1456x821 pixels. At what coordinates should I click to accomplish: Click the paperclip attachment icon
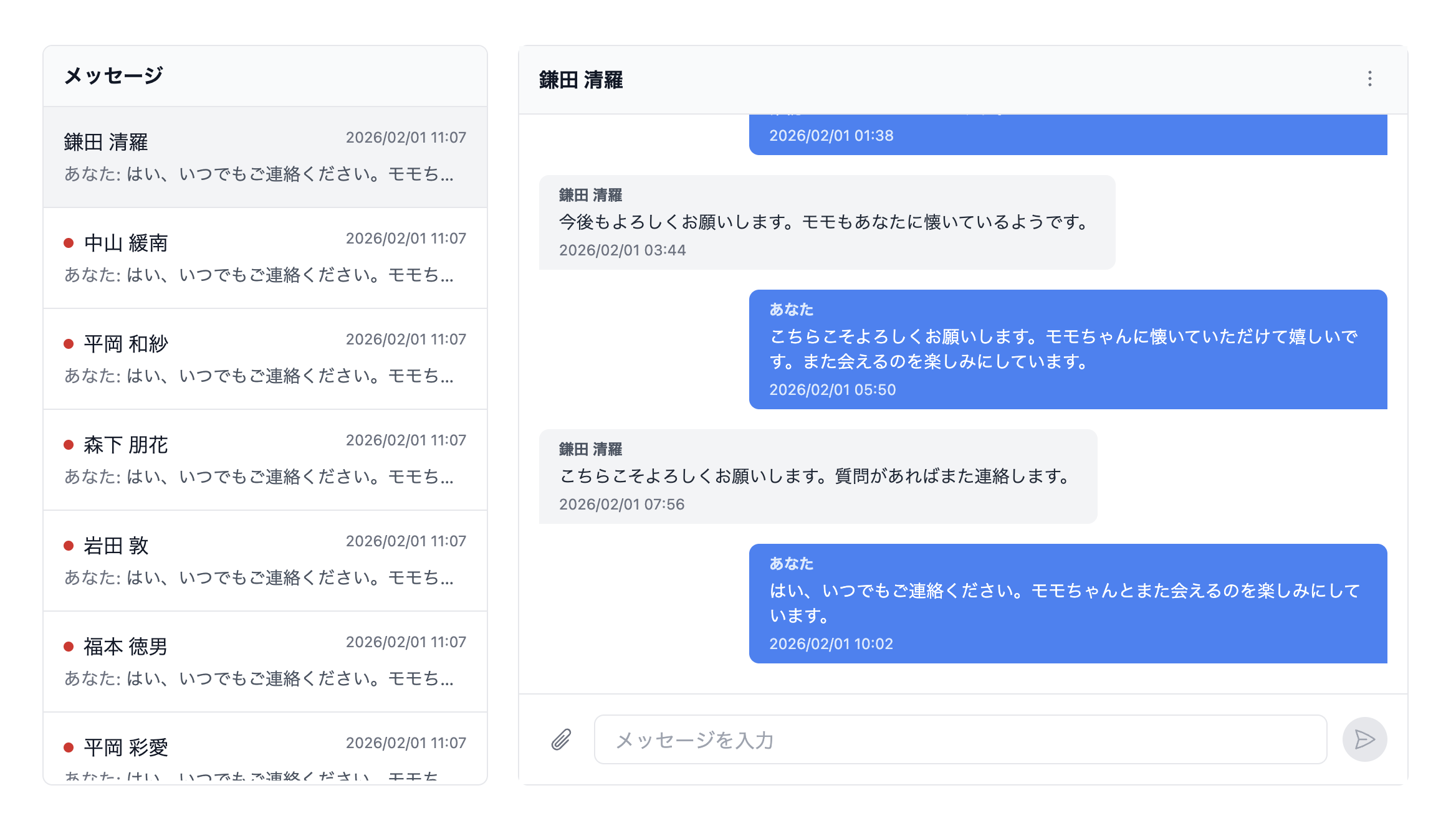point(560,739)
